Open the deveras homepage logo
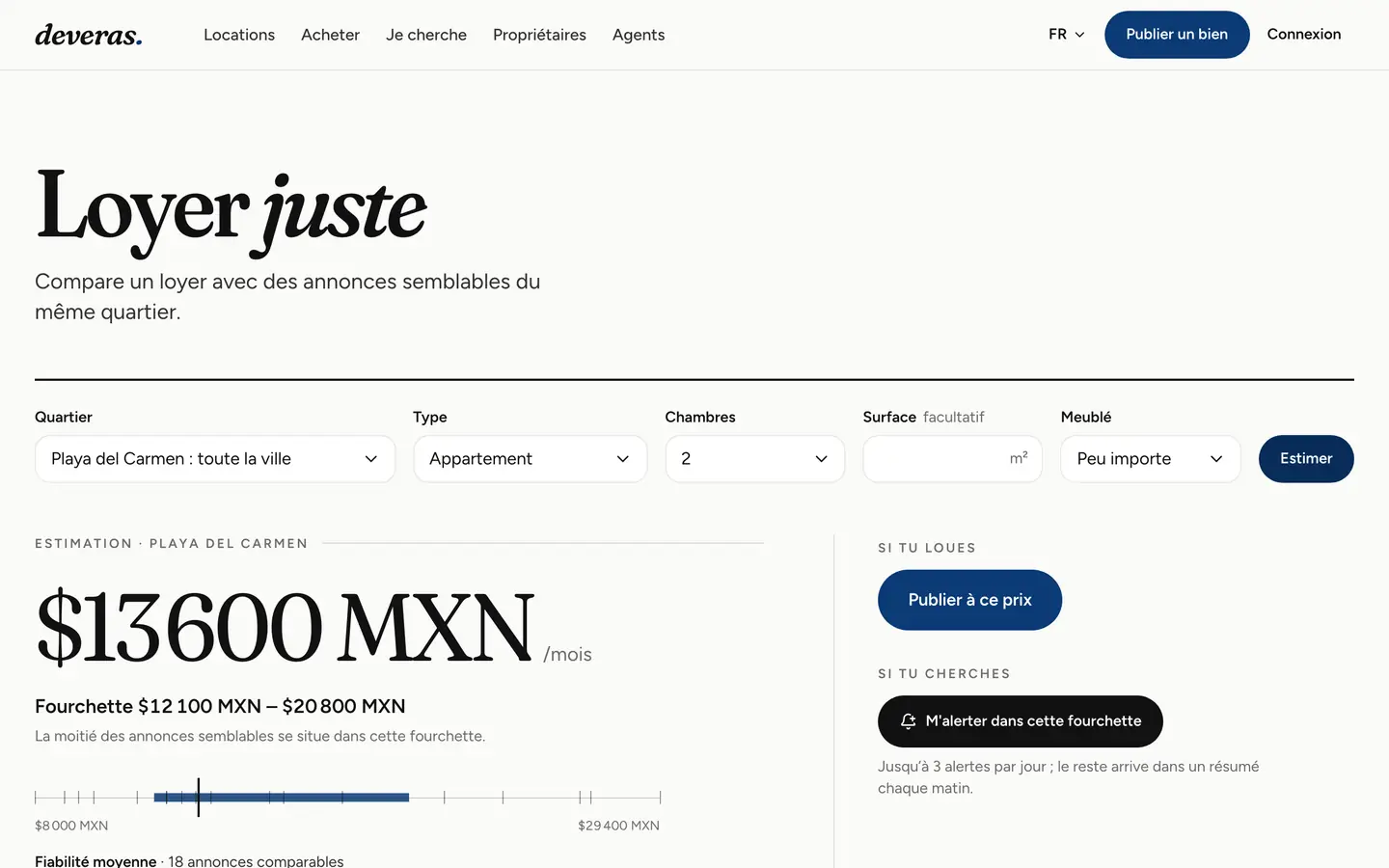The image size is (1389, 868). coord(89,35)
